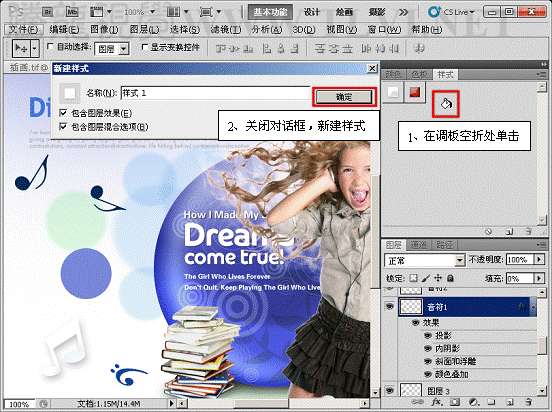
Task: Click the distribute left edges icon
Action: [366, 48]
